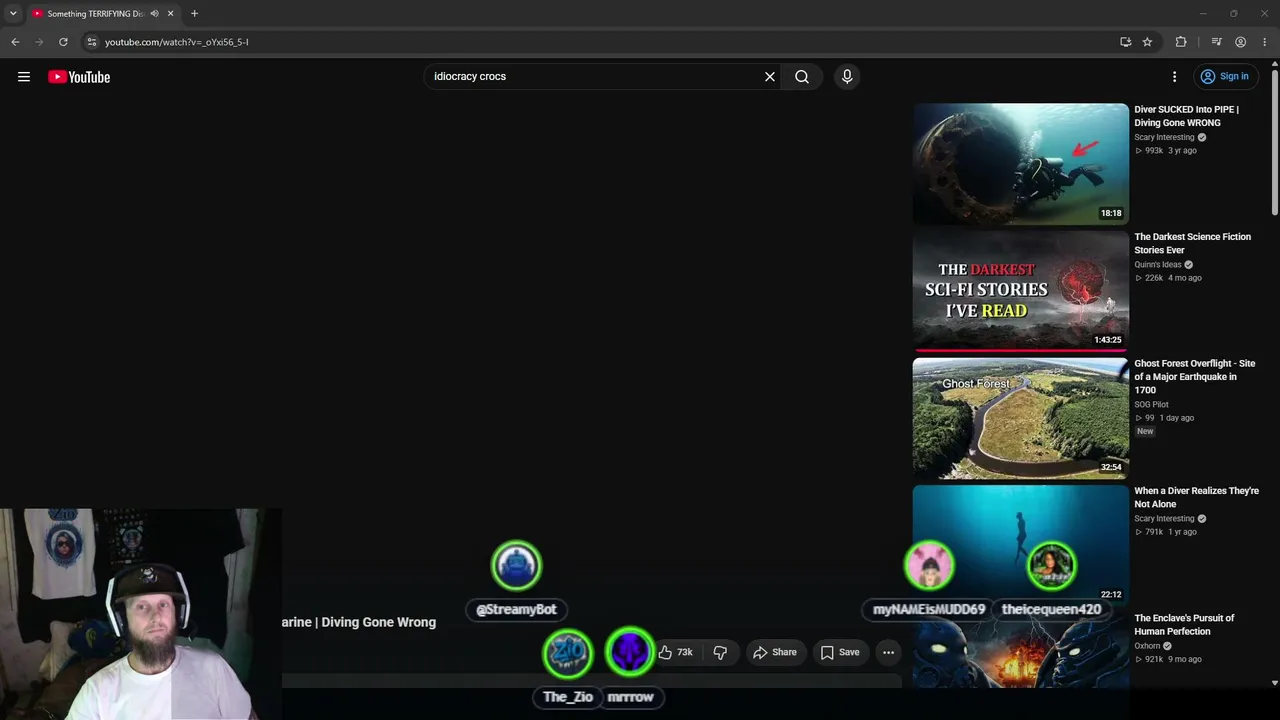Click the '226k 4 mo ago' stats
1280x720 pixels.
click(x=1168, y=278)
